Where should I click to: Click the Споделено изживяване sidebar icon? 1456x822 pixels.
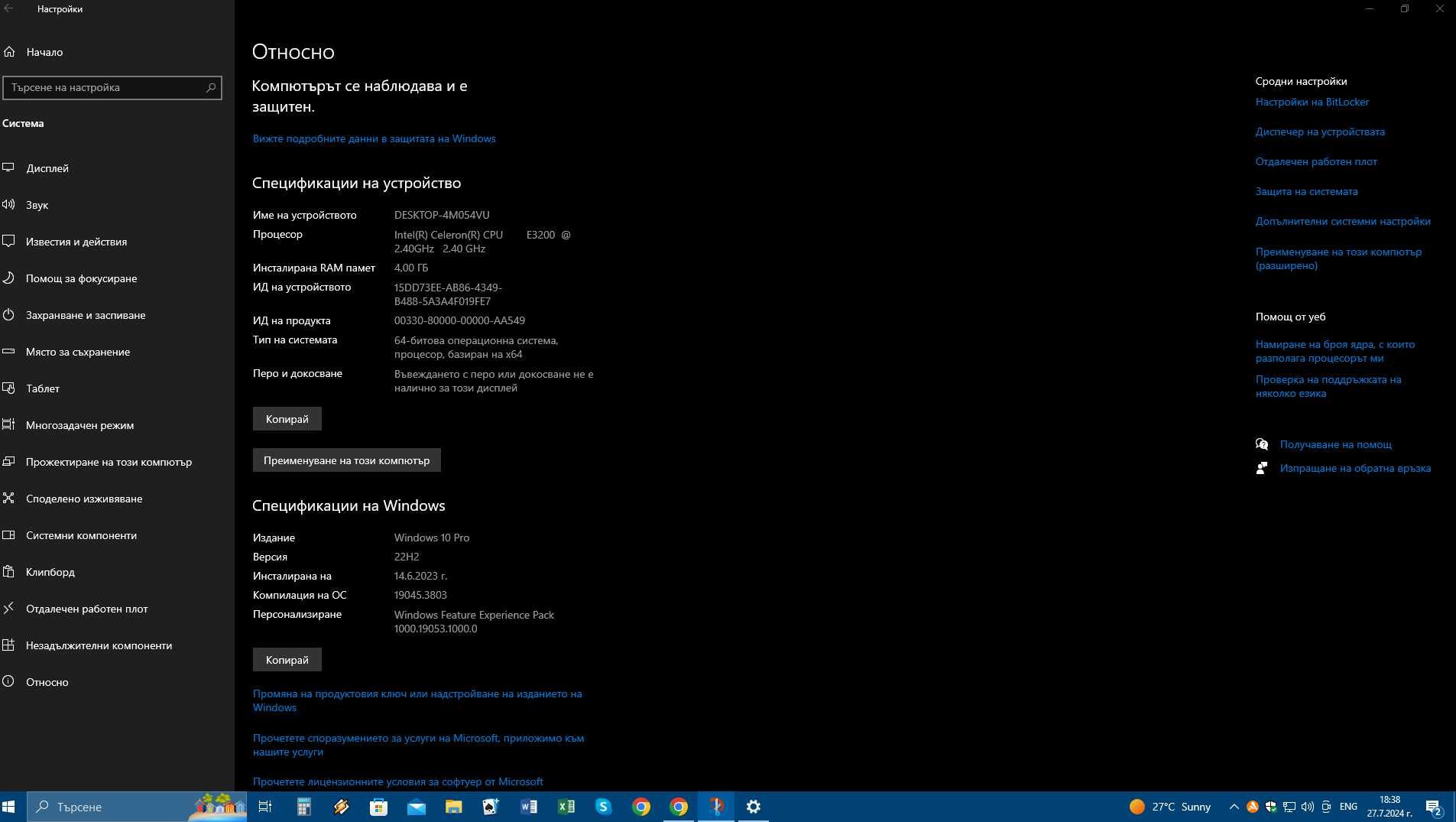pos(9,498)
